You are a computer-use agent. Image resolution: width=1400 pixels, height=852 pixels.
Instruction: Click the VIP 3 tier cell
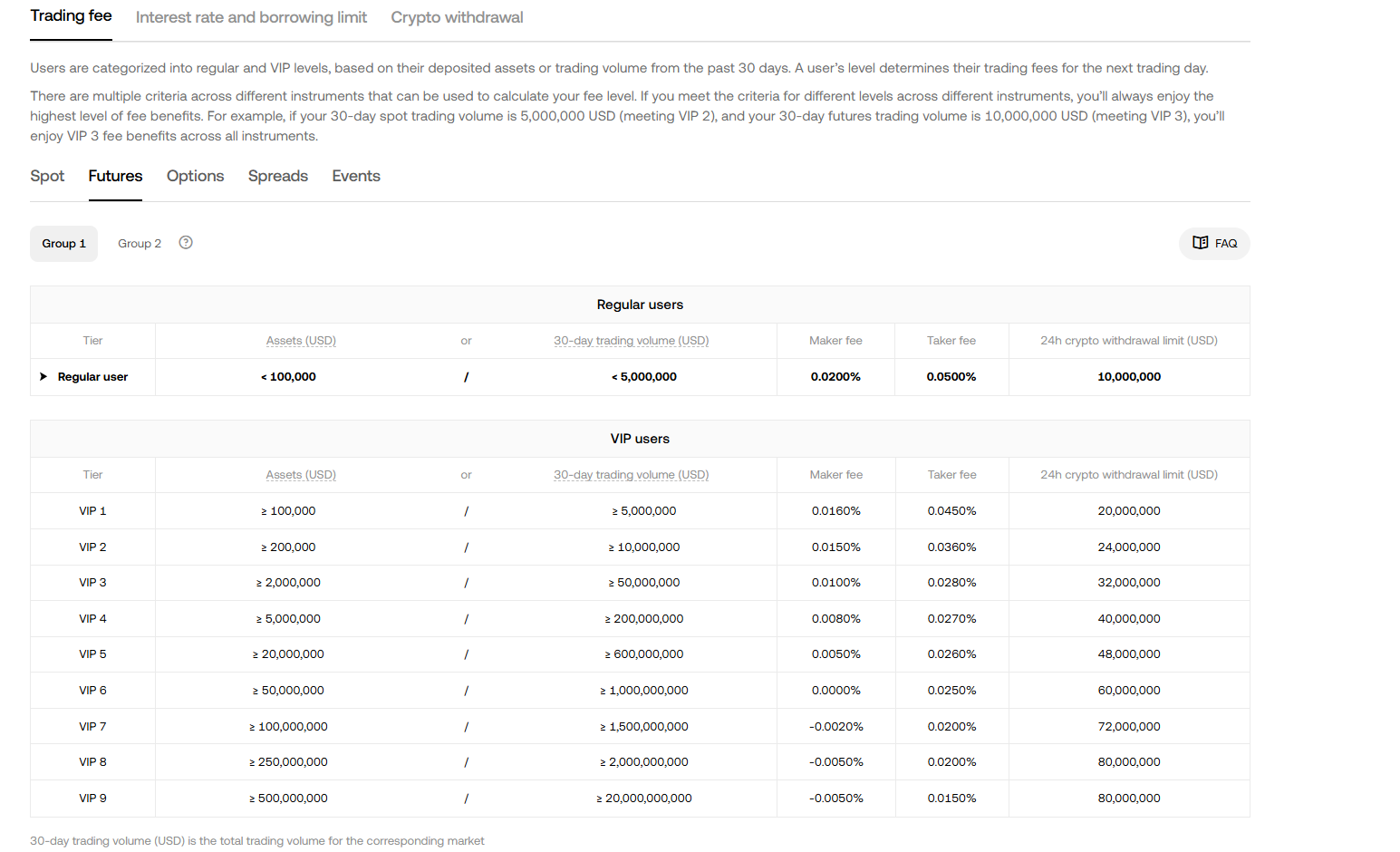click(x=92, y=583)
